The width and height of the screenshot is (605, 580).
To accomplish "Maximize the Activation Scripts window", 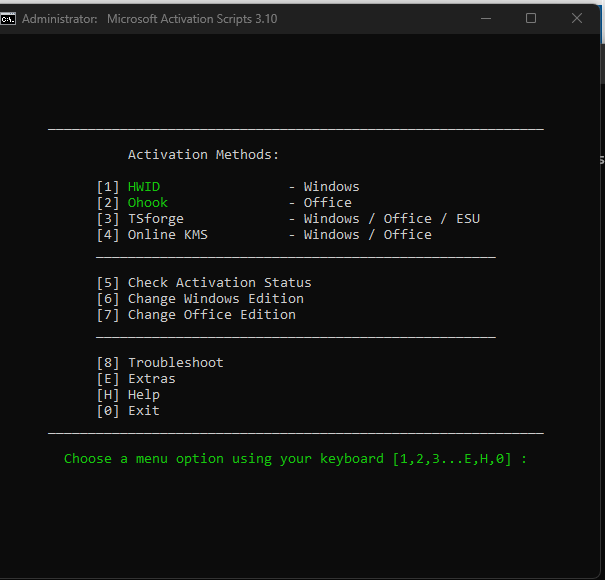I will coord(531,19).
